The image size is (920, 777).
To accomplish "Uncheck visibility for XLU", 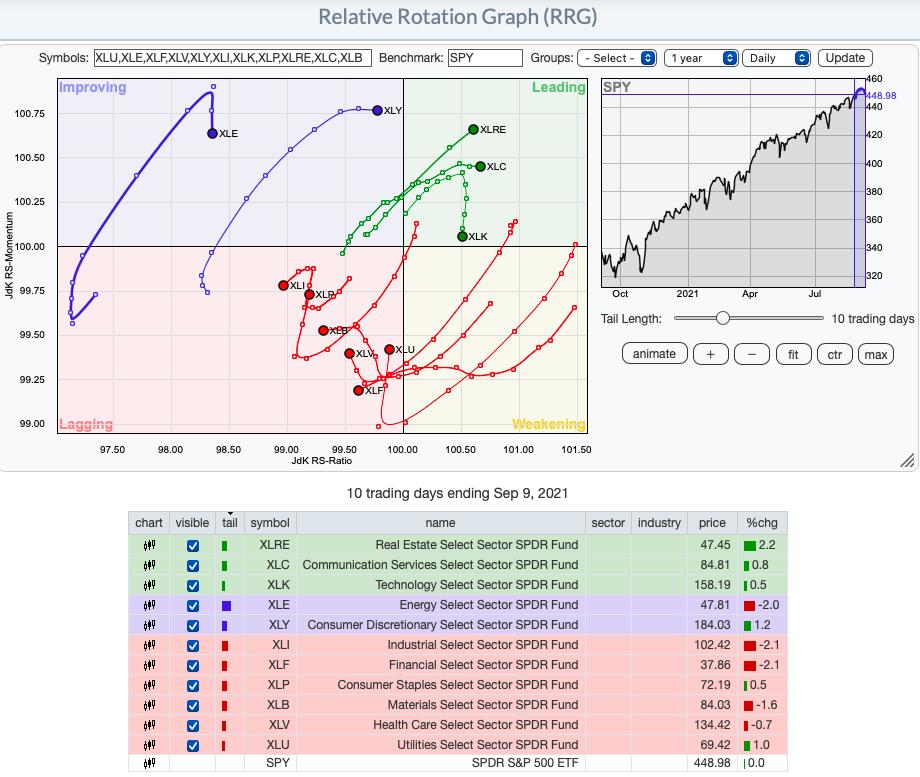I will point(192,745).
